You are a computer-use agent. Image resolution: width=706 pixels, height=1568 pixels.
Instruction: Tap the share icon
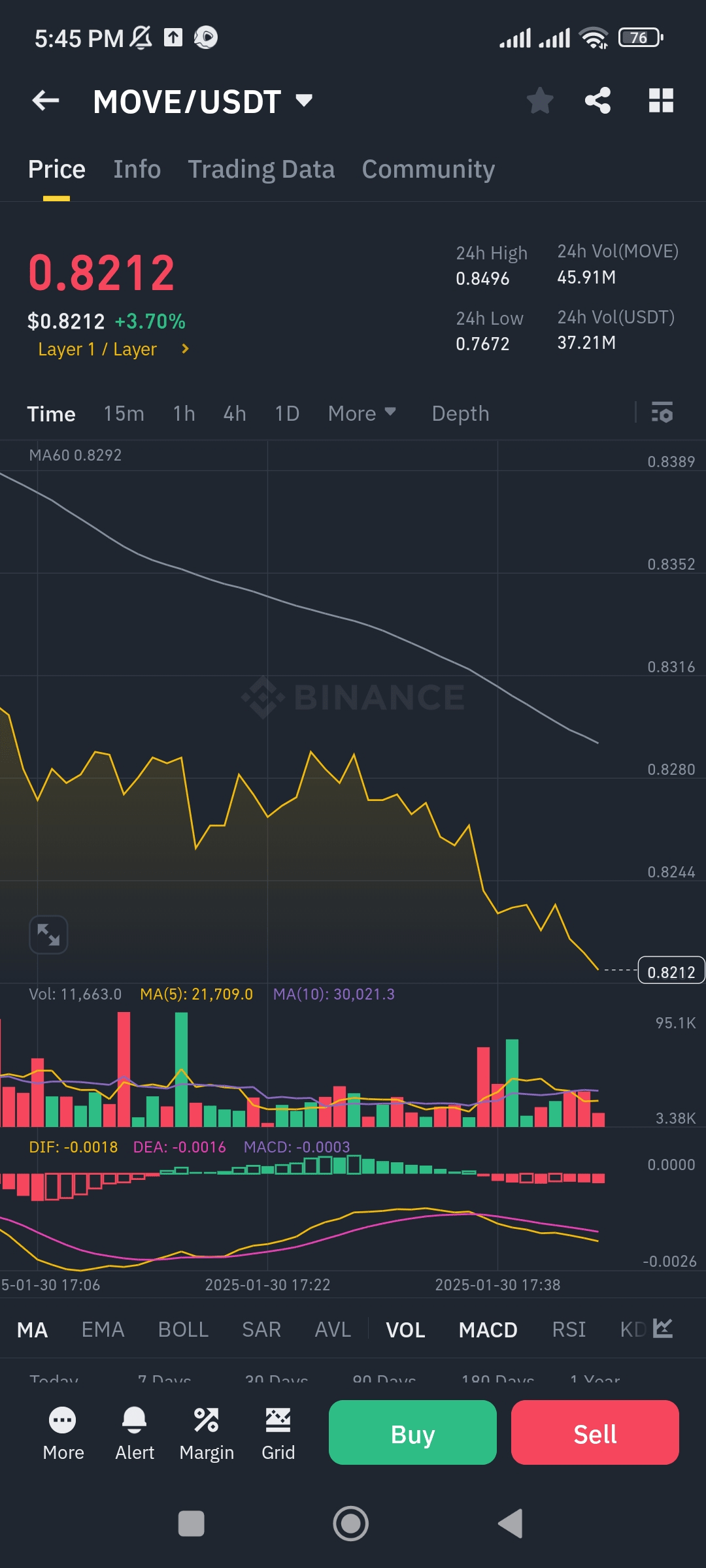pyautogui.click(x=597, y=101)
